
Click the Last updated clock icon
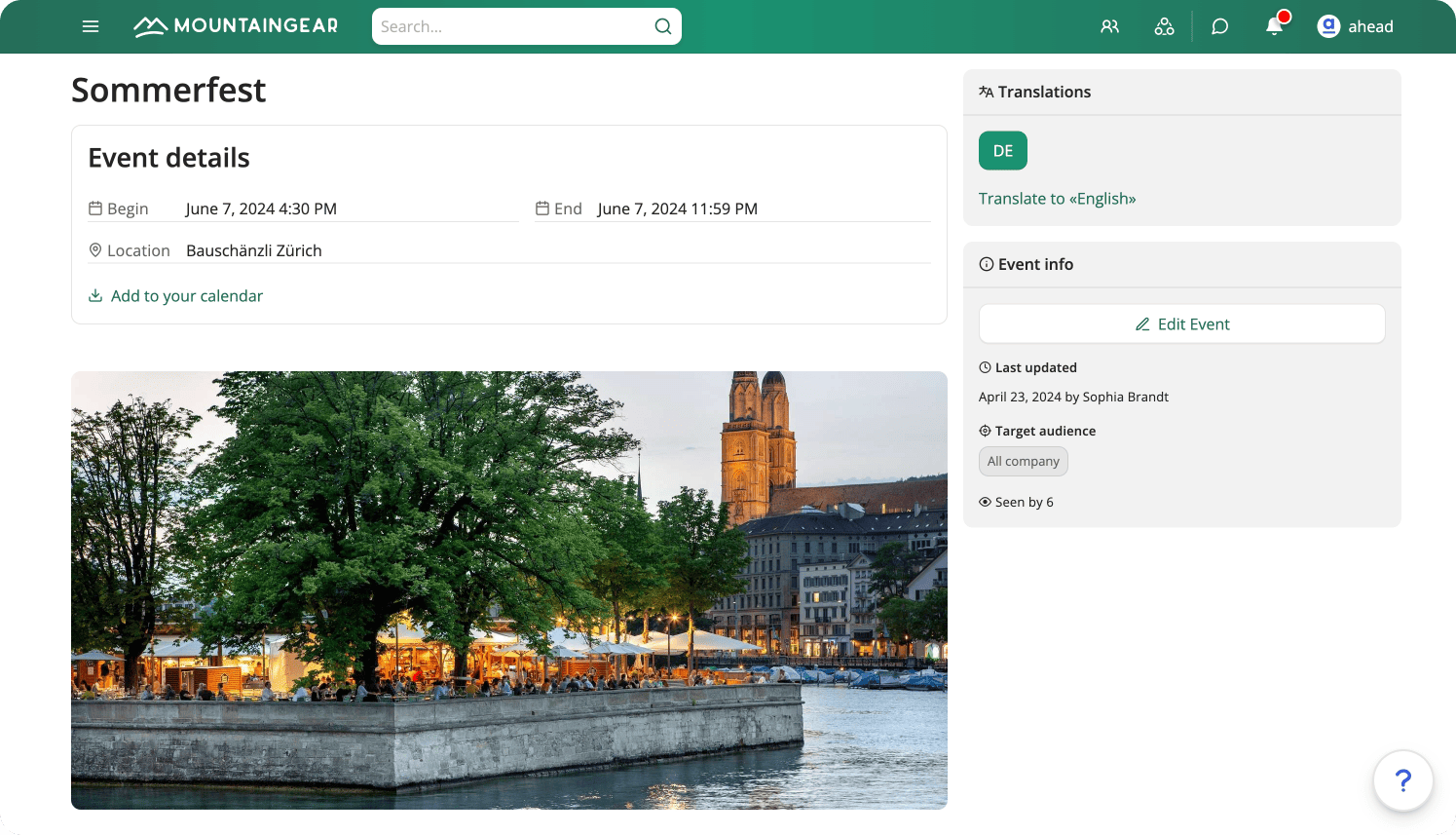click(x=986, y=367)
